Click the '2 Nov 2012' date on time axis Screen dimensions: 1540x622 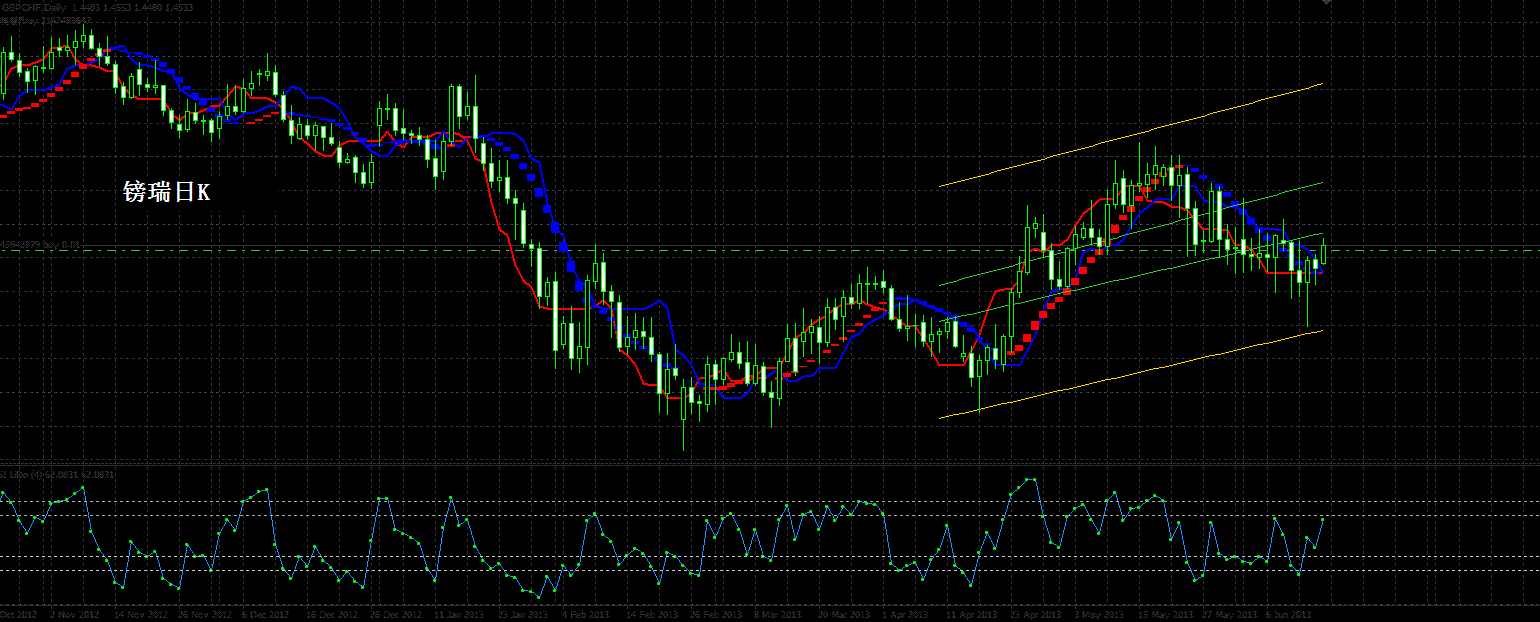click(x=74, y=615)
